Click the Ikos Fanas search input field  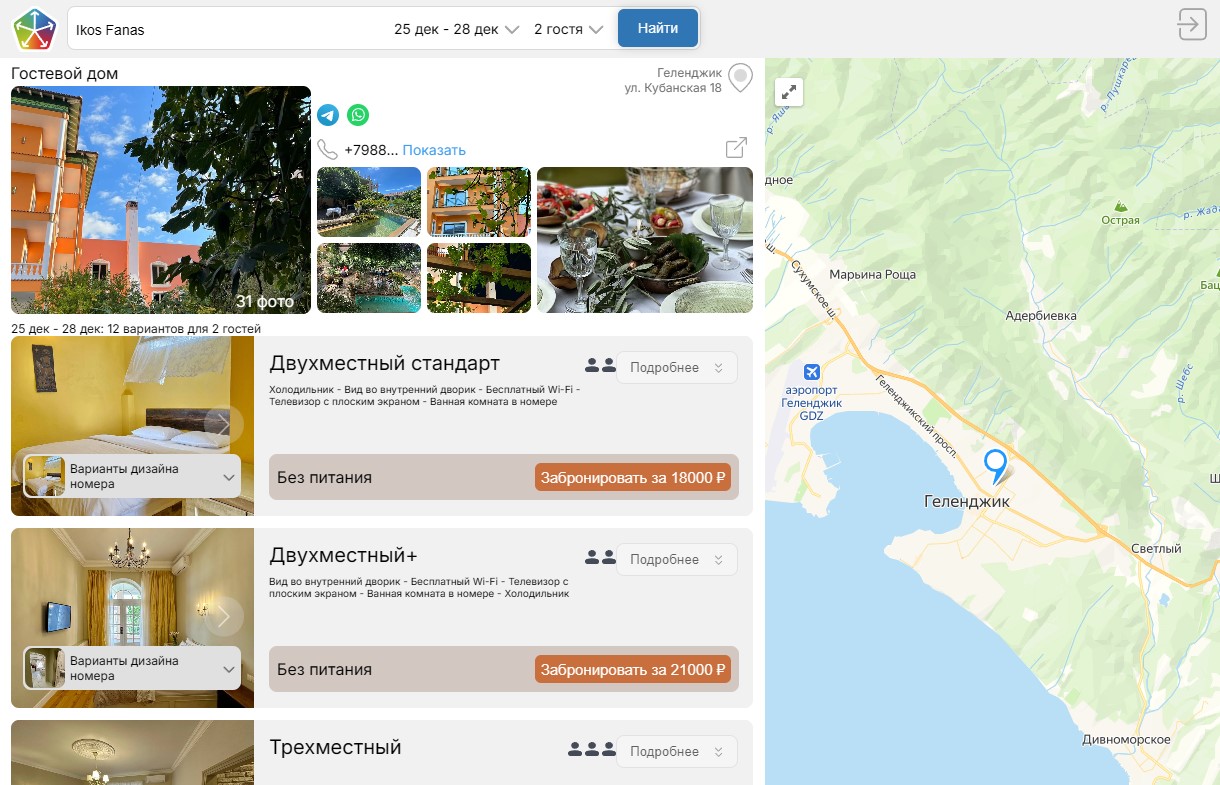225,29
